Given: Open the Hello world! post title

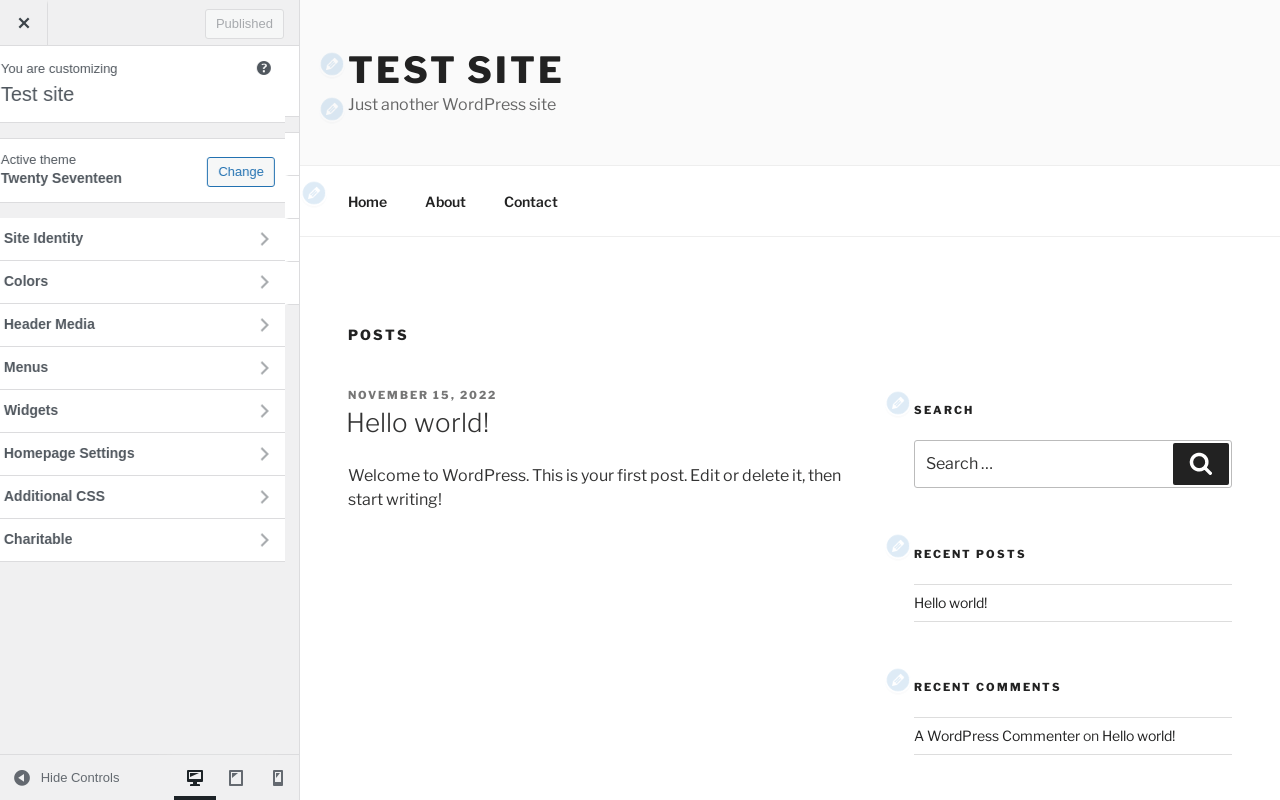Looking at the screenshot, I should pos(417,423).
